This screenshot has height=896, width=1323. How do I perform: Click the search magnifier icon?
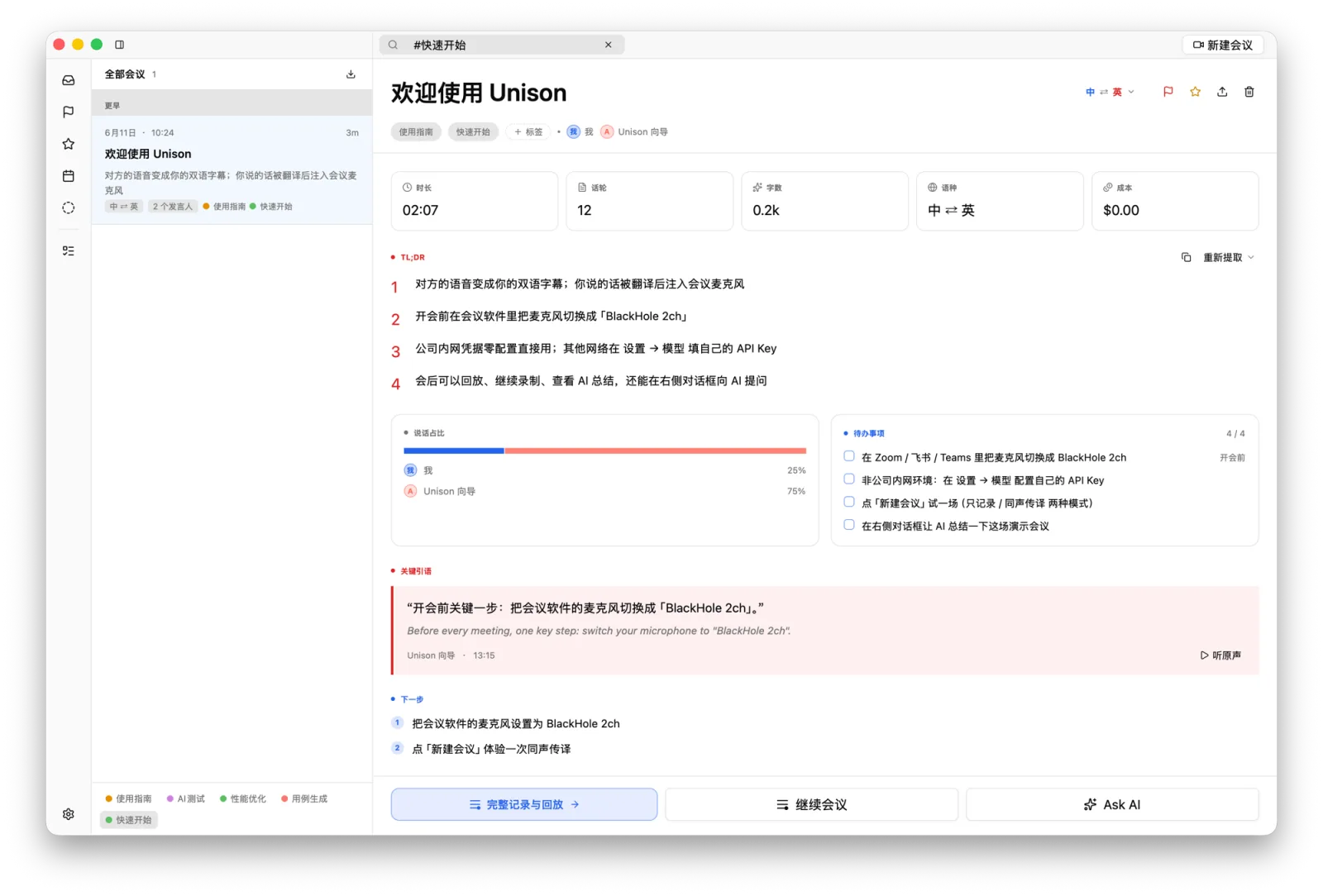394,45
